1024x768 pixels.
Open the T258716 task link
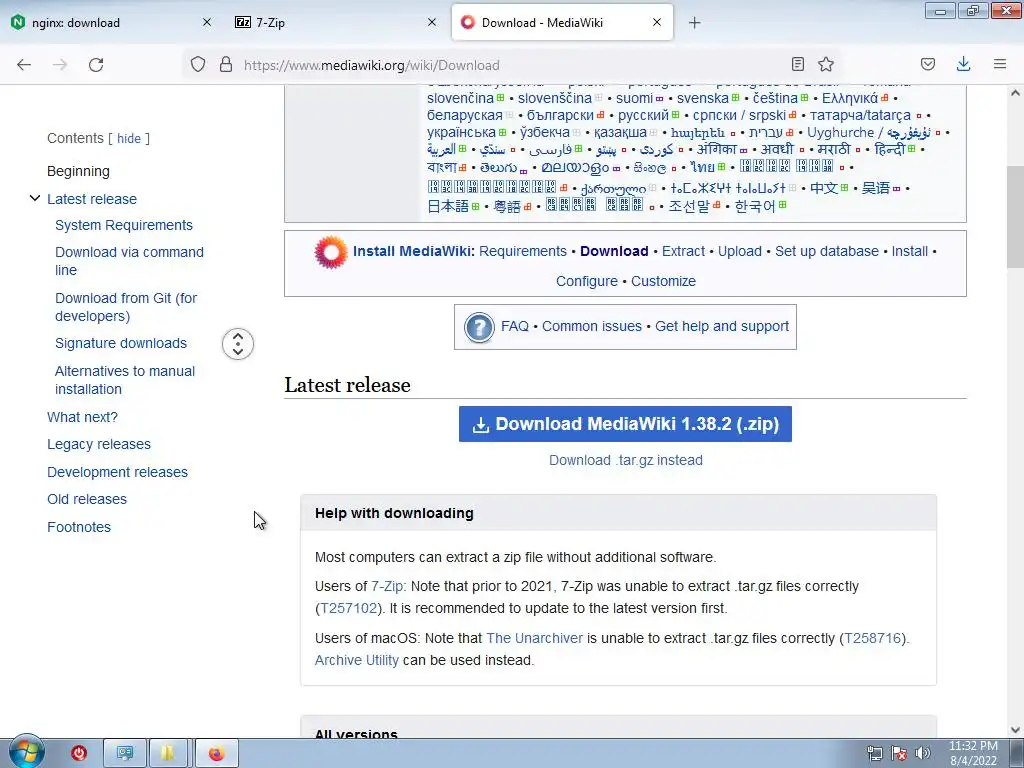[x=872, y=638]
